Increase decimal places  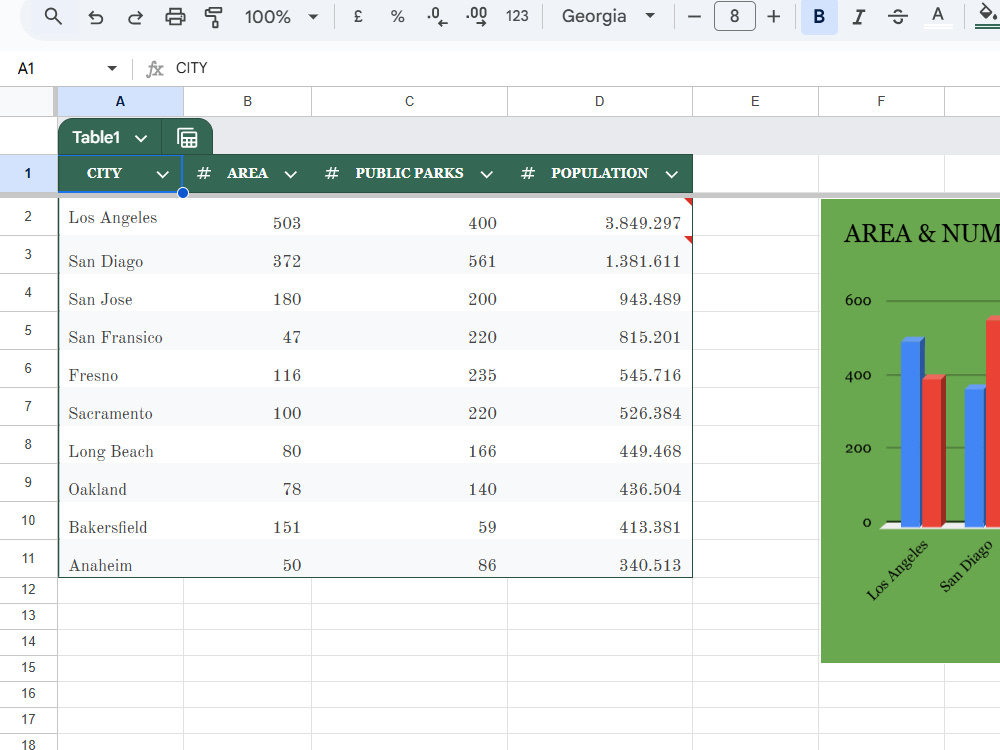click(x=476, y=17)
